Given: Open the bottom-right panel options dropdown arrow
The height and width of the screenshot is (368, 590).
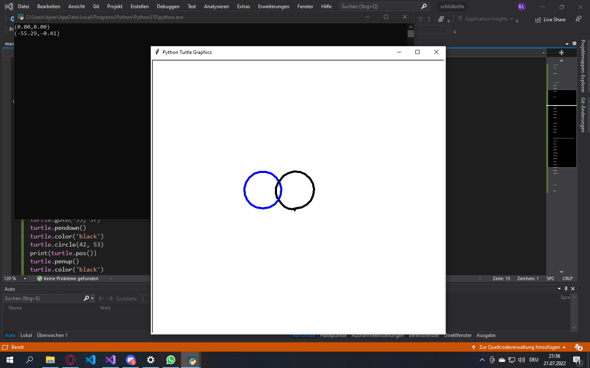Looking at the screenshot, I should pyautogui.click(x=559, y=289).
